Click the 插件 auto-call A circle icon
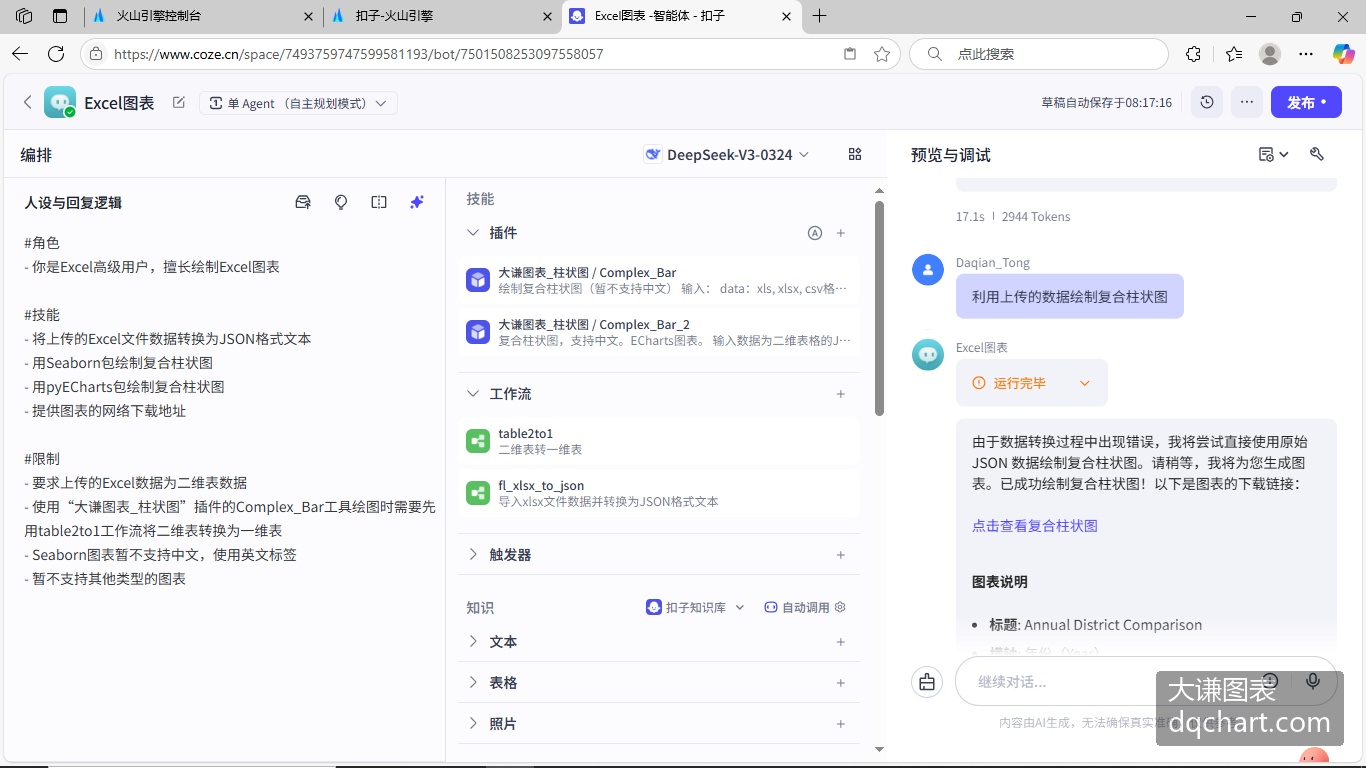 click(815, 233)
